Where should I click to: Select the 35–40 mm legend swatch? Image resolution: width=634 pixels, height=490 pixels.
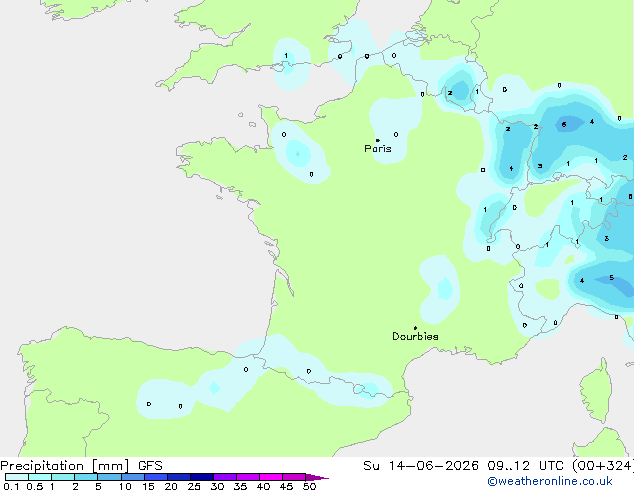click(248, 477)
